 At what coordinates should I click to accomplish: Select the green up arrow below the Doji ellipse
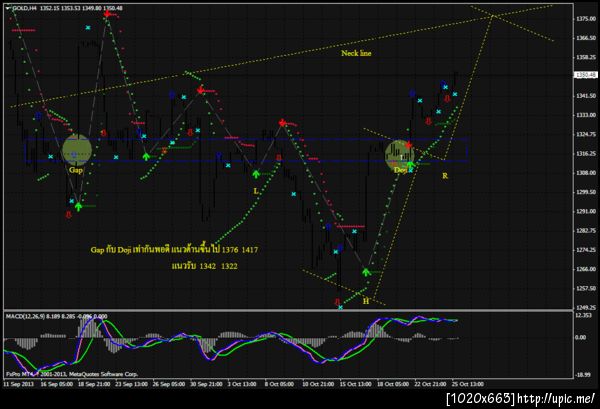pyautogui.click(x=410, y=165)
